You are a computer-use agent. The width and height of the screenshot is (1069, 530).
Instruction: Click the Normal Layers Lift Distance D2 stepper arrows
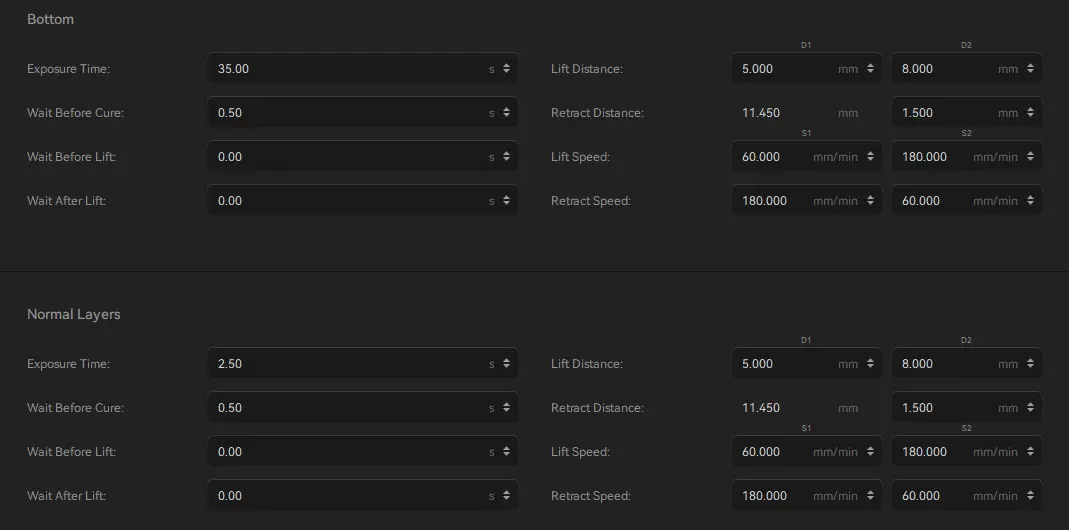(1030, 364)
